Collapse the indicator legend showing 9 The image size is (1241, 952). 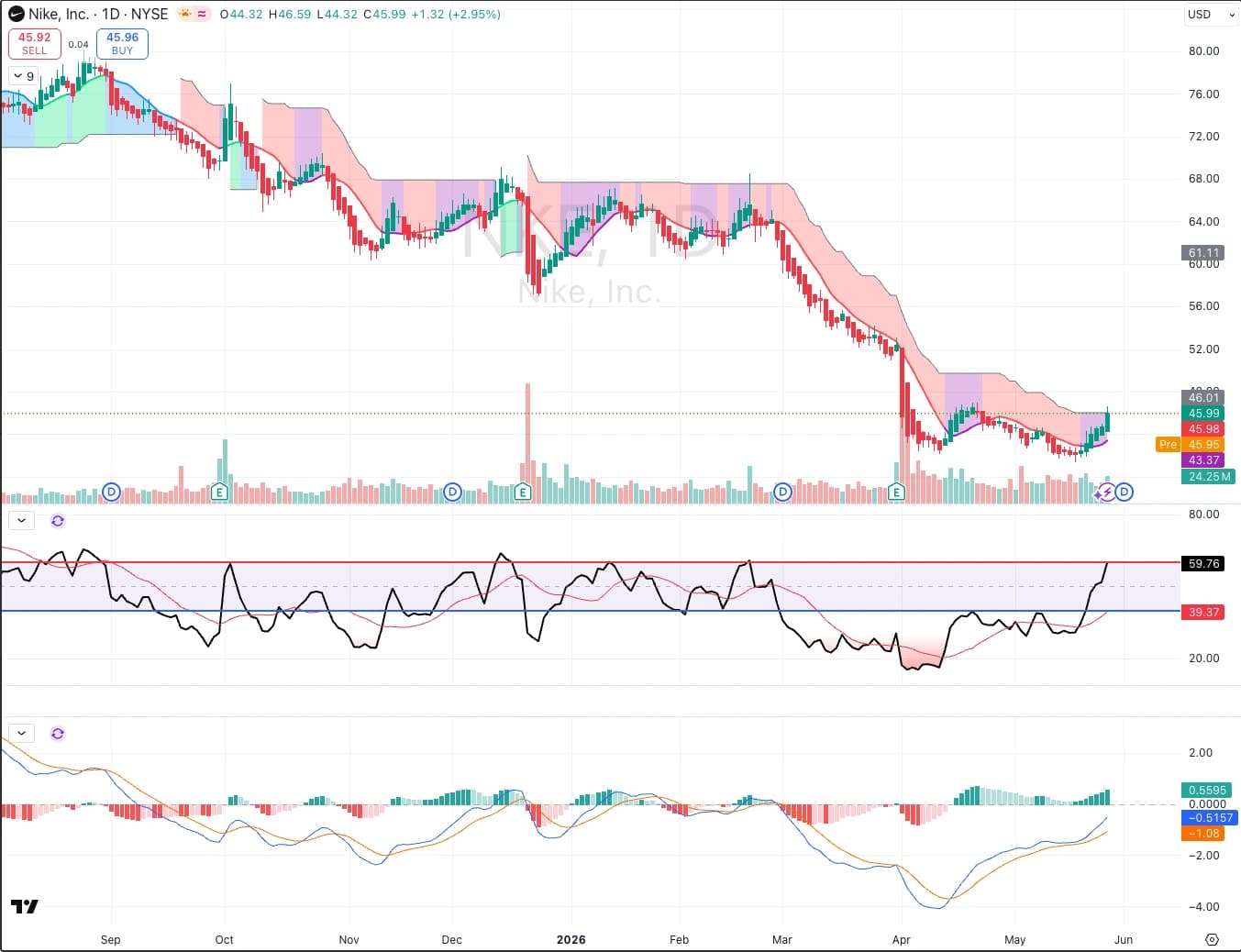pyautogui.click(x=23, y=76)
